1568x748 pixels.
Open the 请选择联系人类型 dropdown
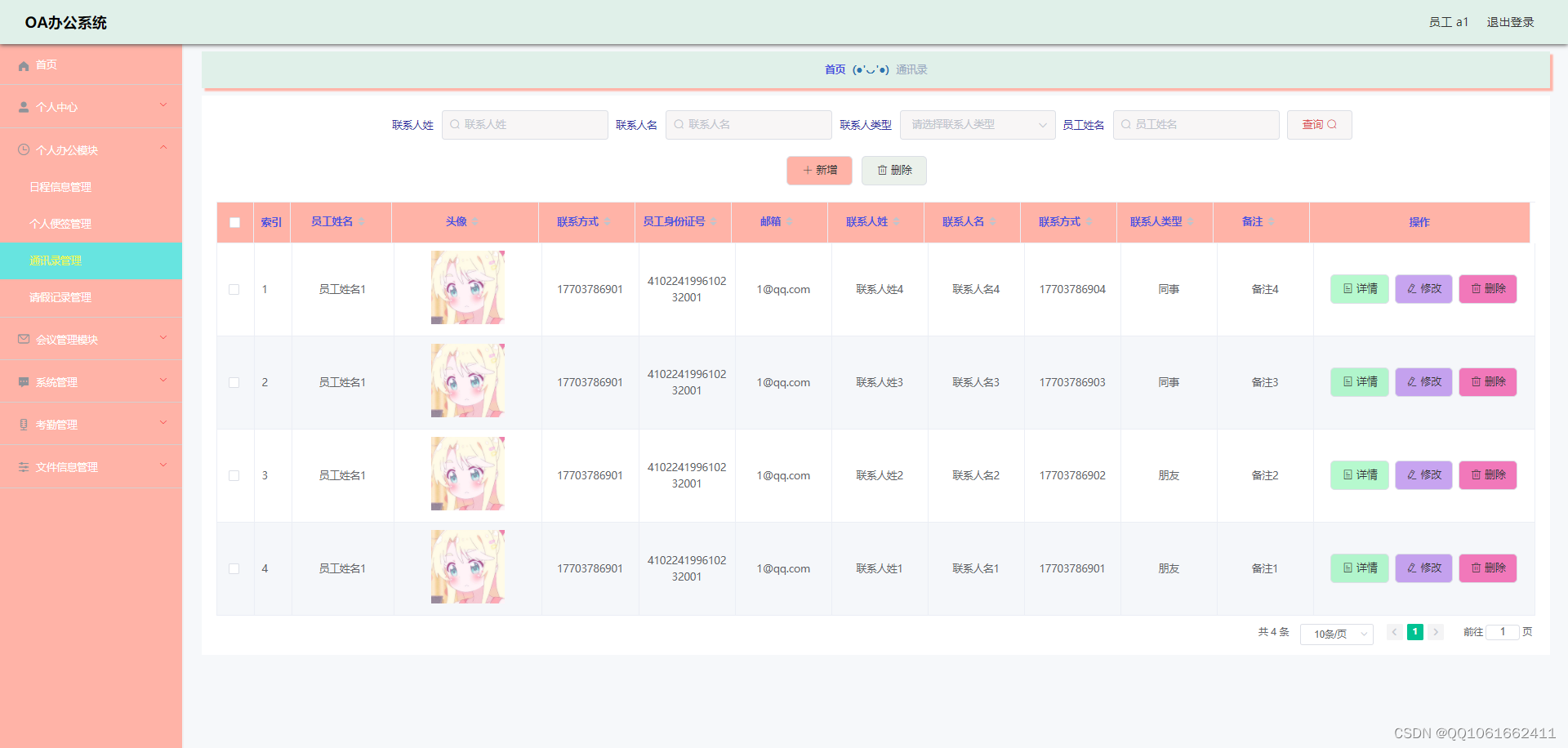point(977,124)
